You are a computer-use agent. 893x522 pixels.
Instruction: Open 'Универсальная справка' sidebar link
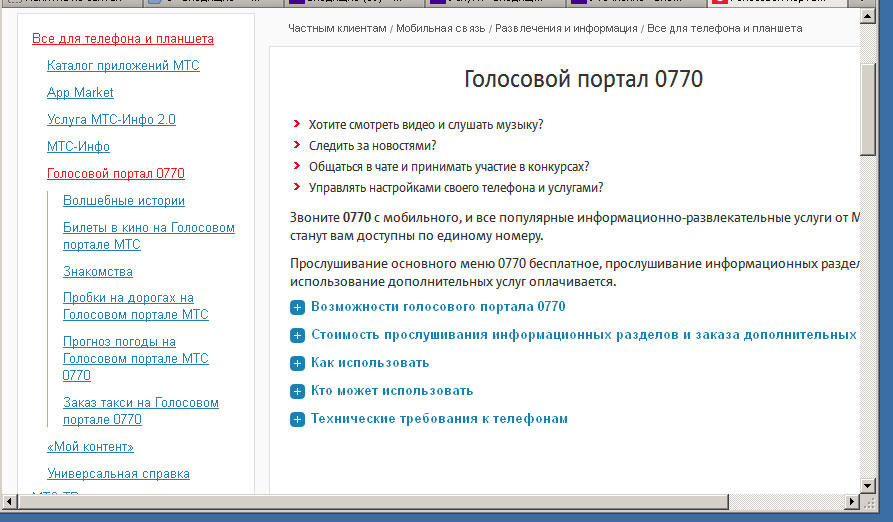coord(118,473)
